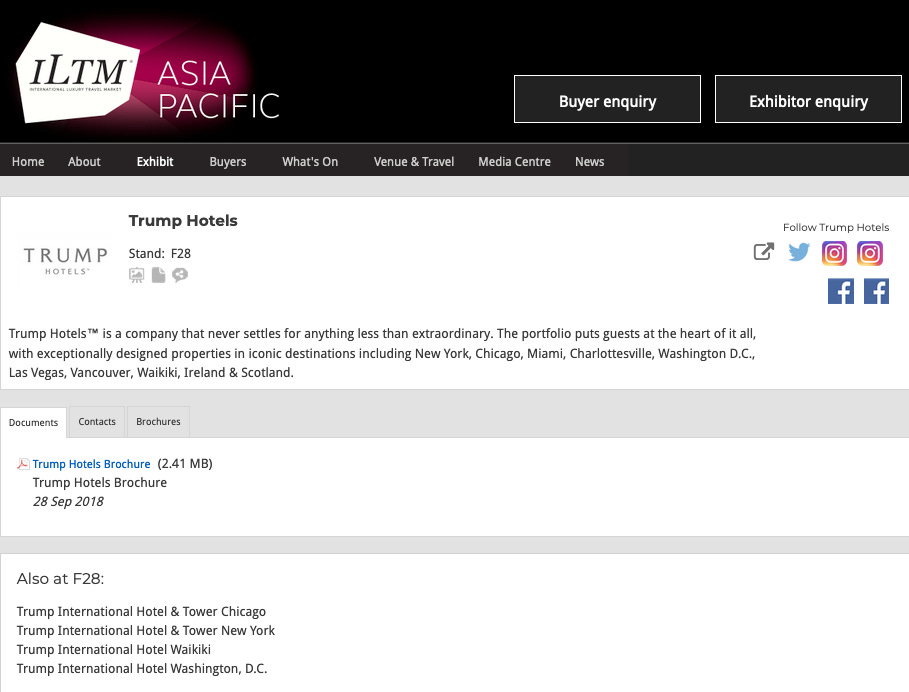Image resolution: width=909 pixels, height=692 pixels.
Task: Click the 28 Sep 2018 date
Action: pos(68,502)
